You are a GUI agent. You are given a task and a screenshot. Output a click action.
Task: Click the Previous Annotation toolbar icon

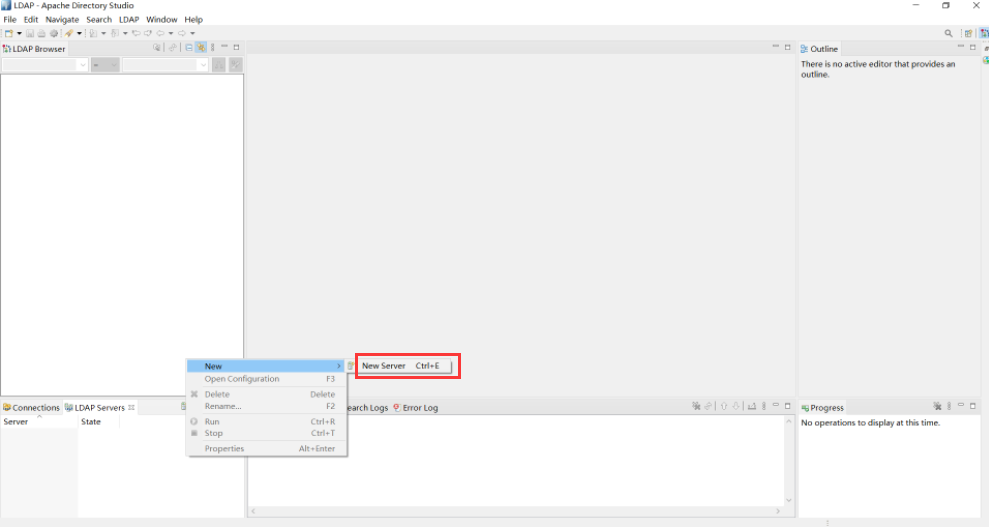[x=115, y=33]
